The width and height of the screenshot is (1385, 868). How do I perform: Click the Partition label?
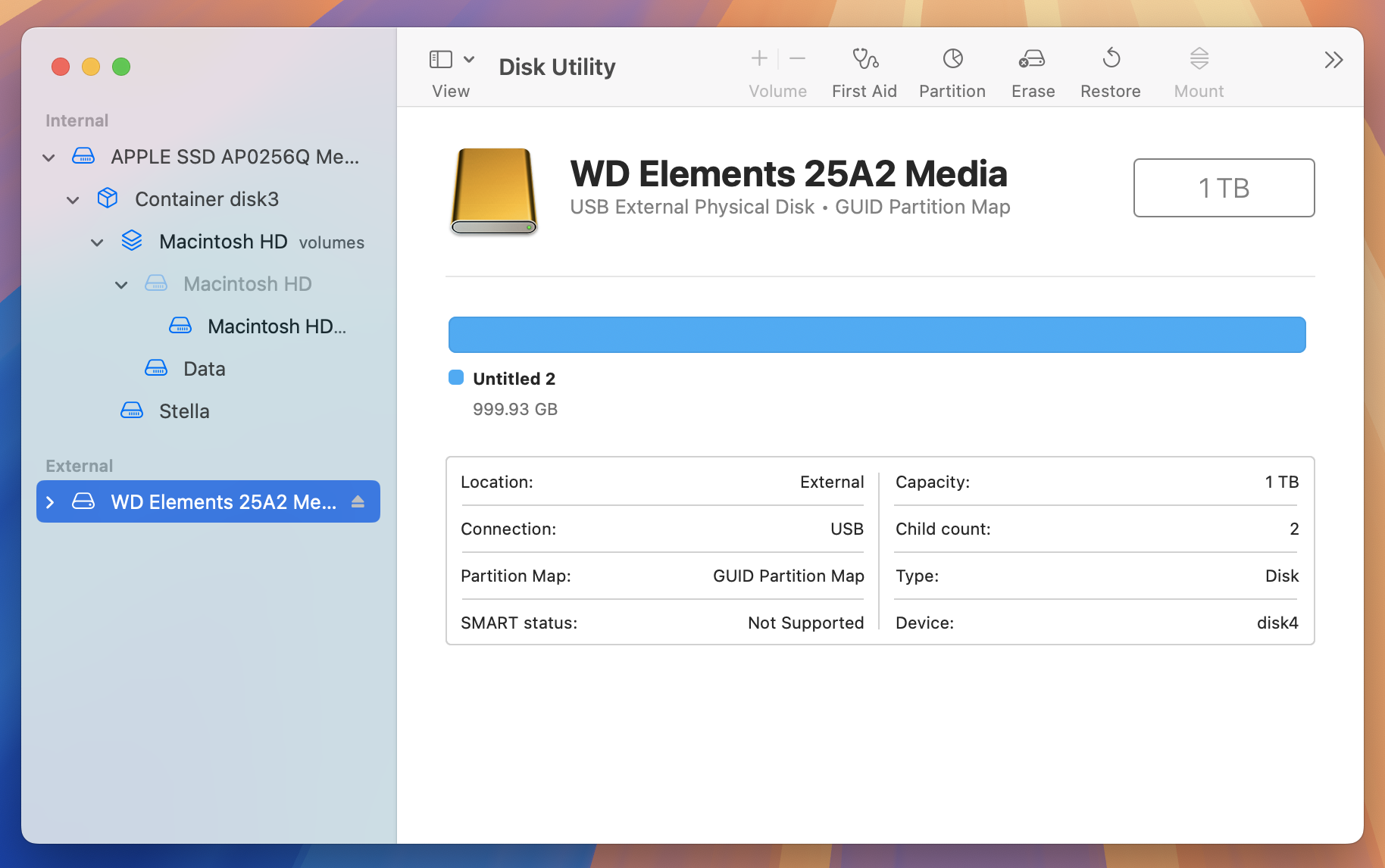tap(952, 91)
